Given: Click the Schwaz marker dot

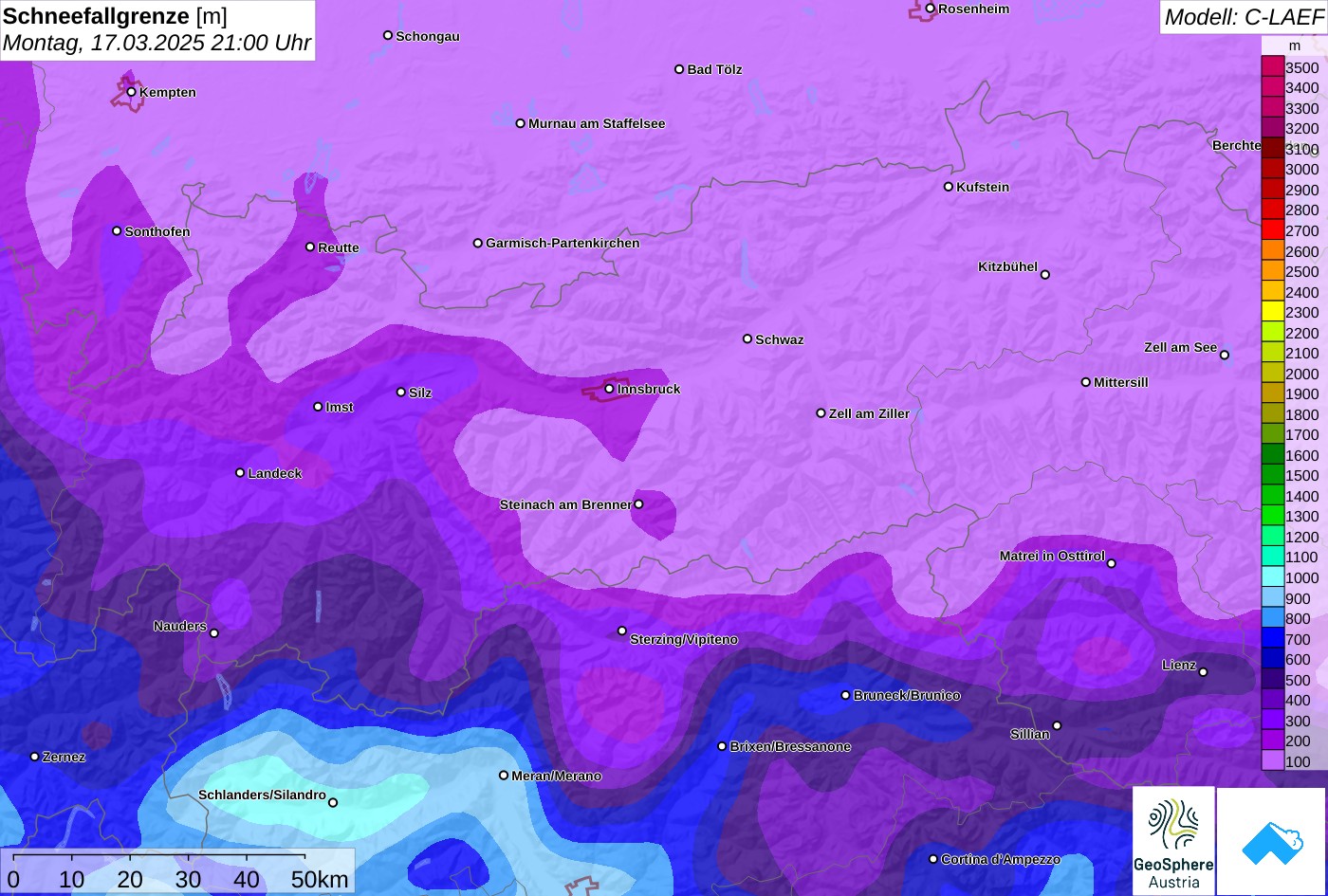Looking at the screenshot, I should [x=747, y=338].
